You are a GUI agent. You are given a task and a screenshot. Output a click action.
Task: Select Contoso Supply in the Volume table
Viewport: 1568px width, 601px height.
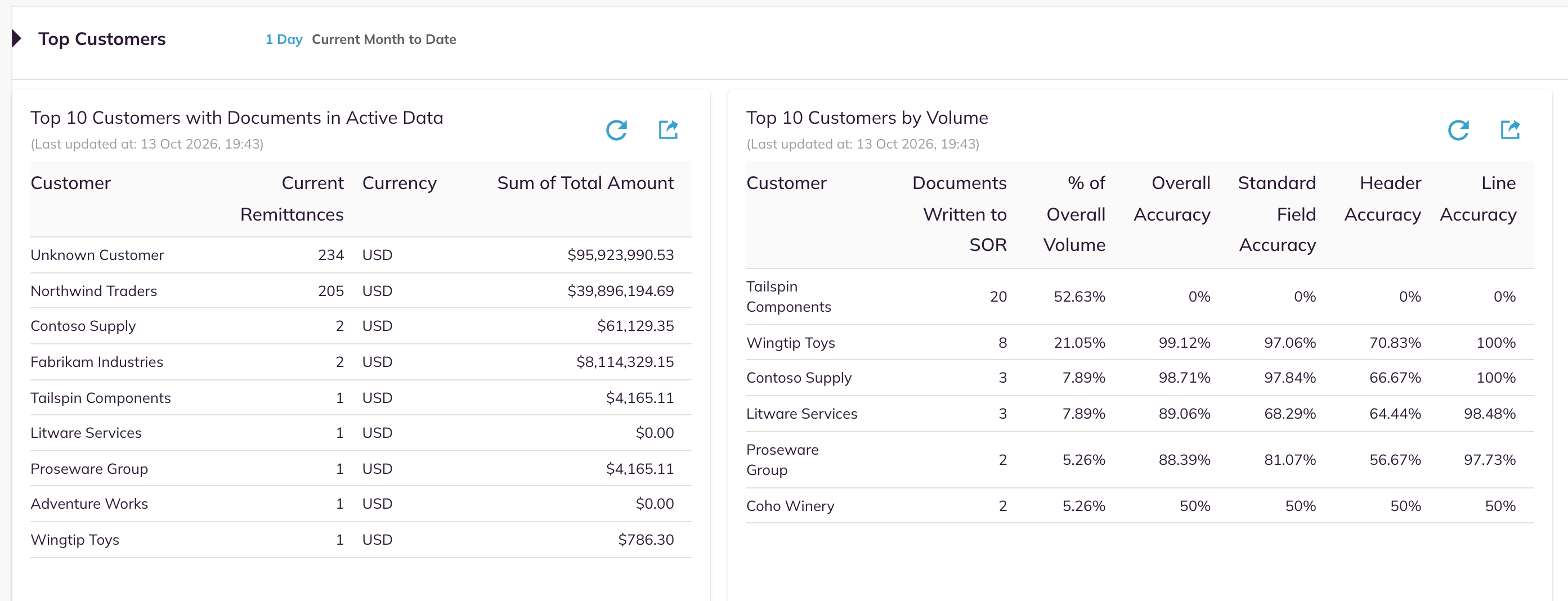[x=799, y=378]
